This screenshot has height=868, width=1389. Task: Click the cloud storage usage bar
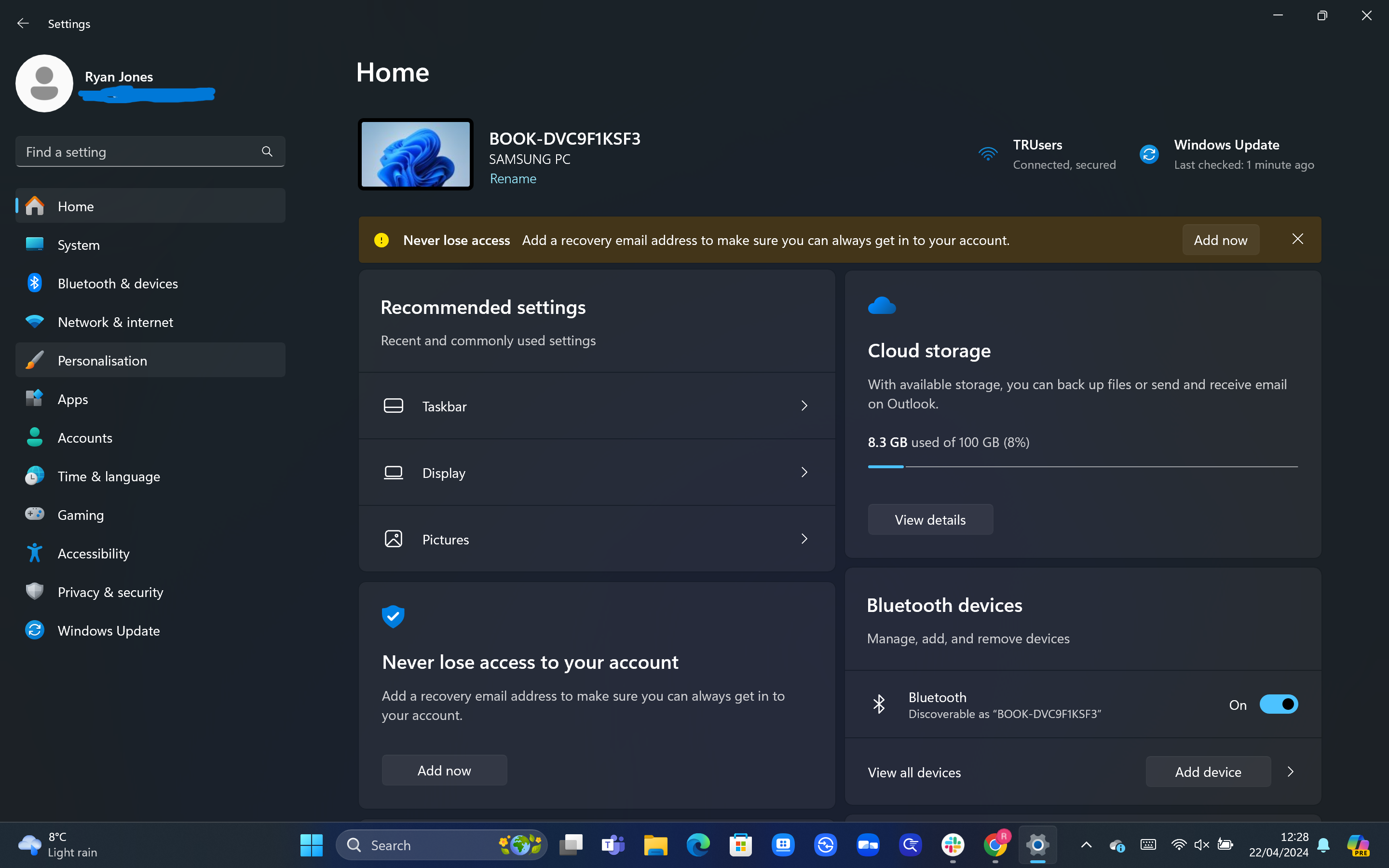(1082, 467)
